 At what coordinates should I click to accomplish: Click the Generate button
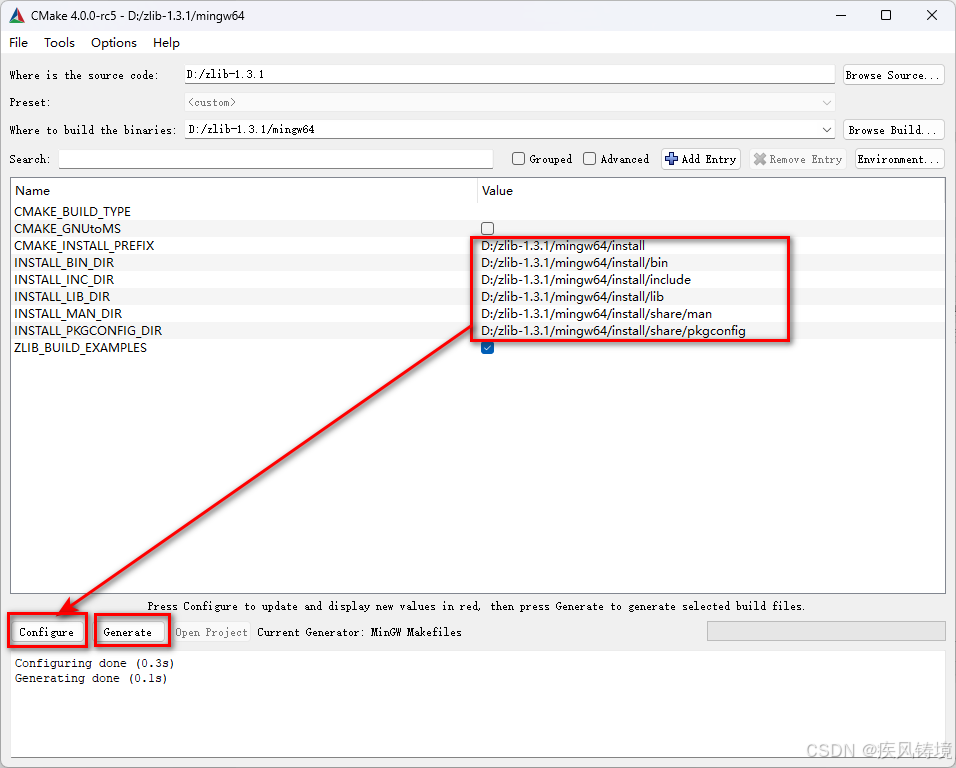click(x=127, y=632)
